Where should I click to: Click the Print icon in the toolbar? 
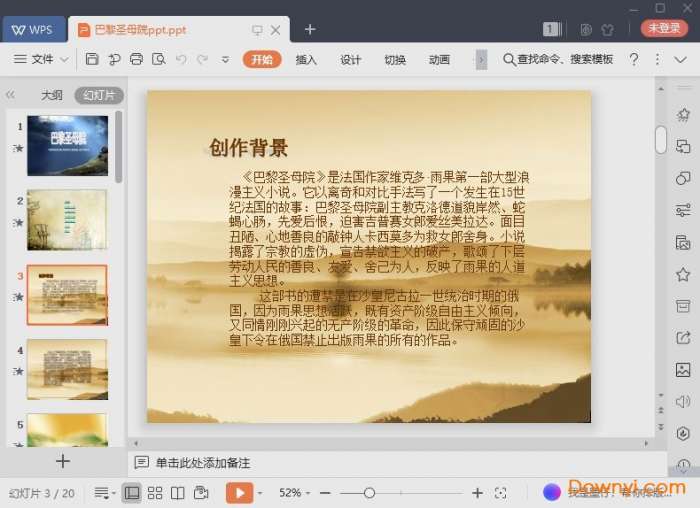coord(136,60)
